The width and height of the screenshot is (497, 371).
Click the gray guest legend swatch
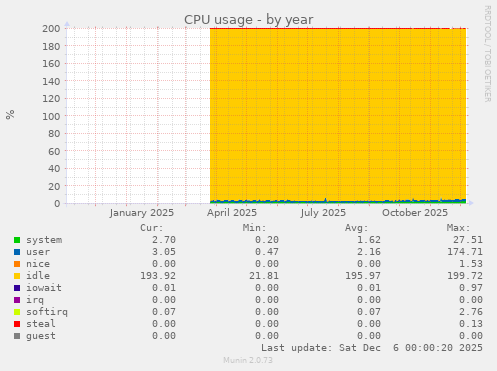[17, 336]
